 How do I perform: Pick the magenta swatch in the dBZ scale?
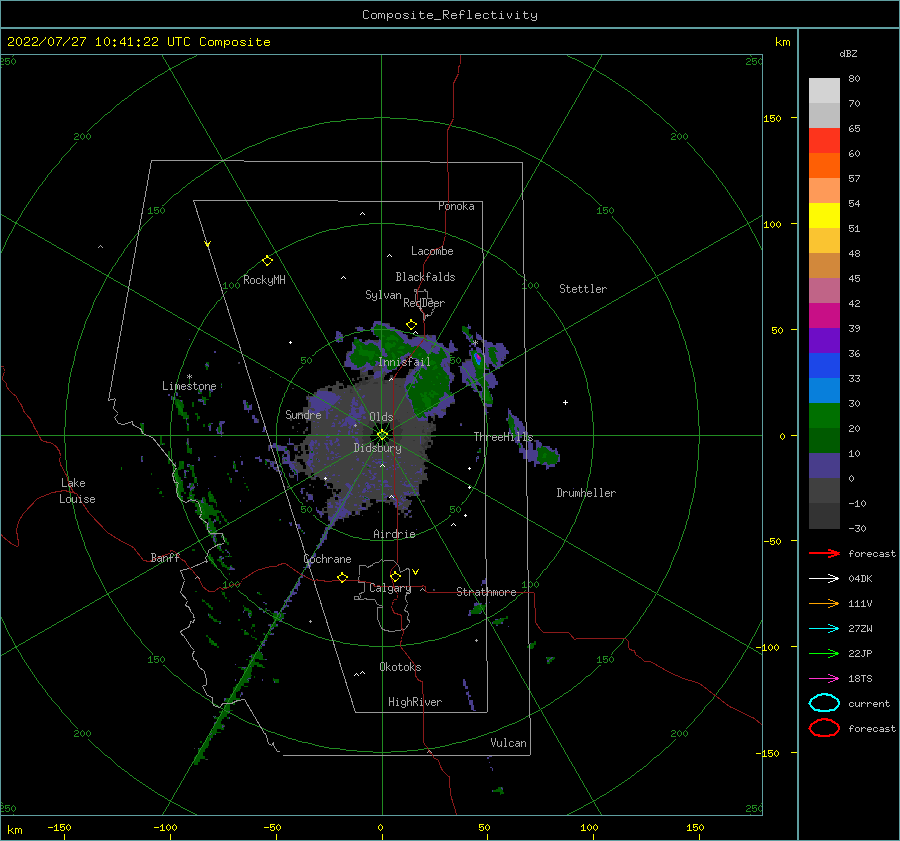pos(824,315)
